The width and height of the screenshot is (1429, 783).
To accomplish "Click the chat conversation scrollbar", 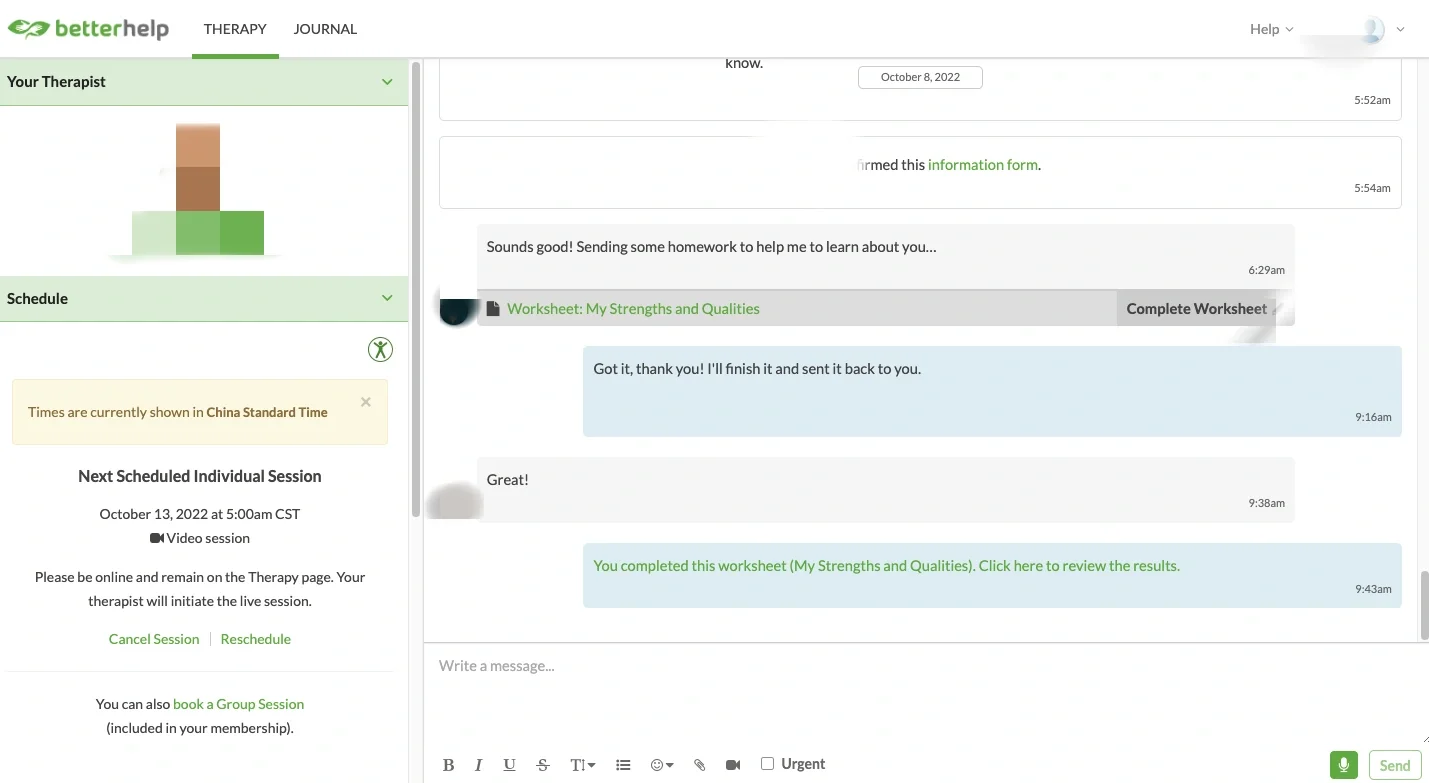I will [x=1424, y=605].
